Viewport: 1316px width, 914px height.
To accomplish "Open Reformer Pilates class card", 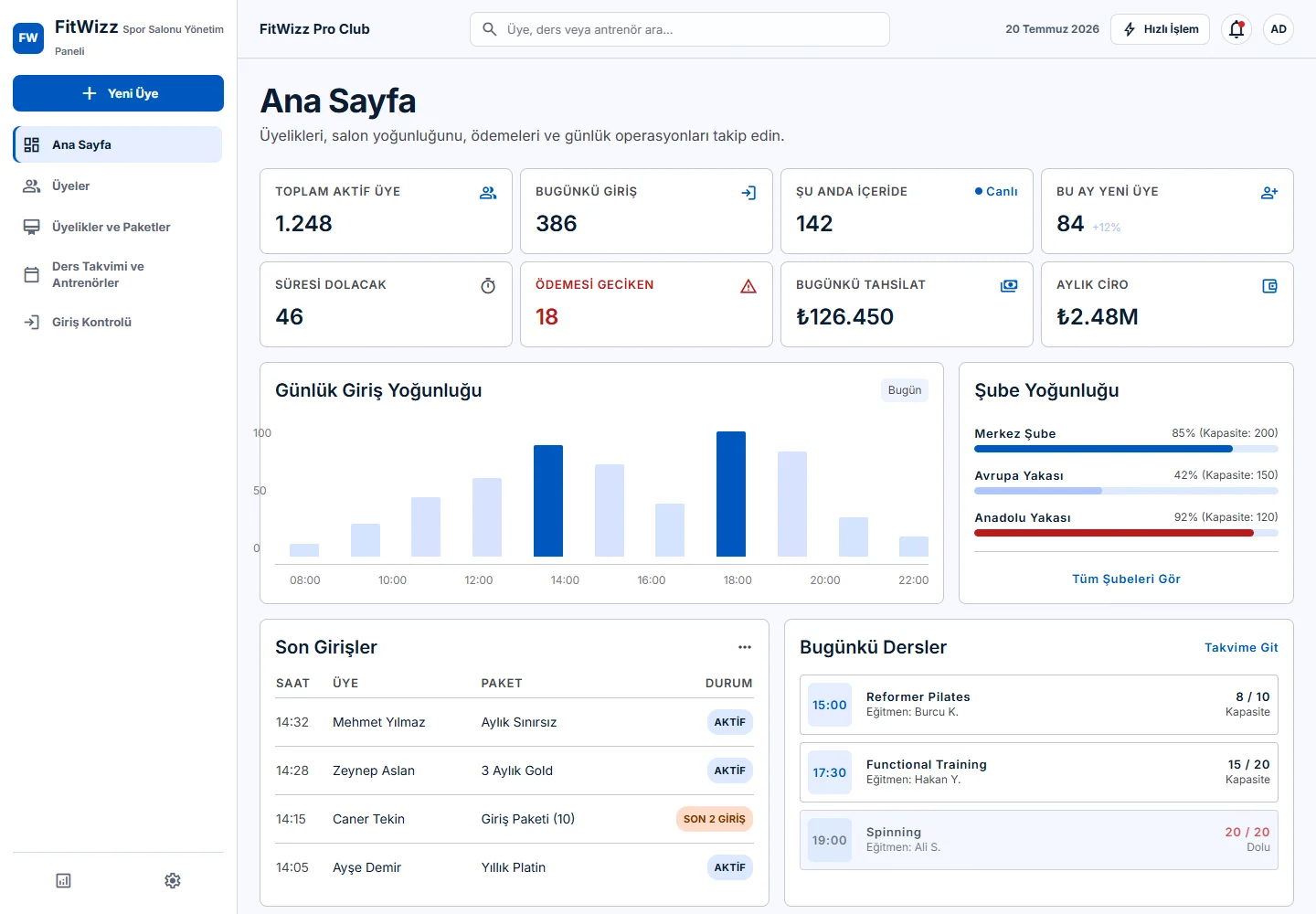I will coord(1039,705).
